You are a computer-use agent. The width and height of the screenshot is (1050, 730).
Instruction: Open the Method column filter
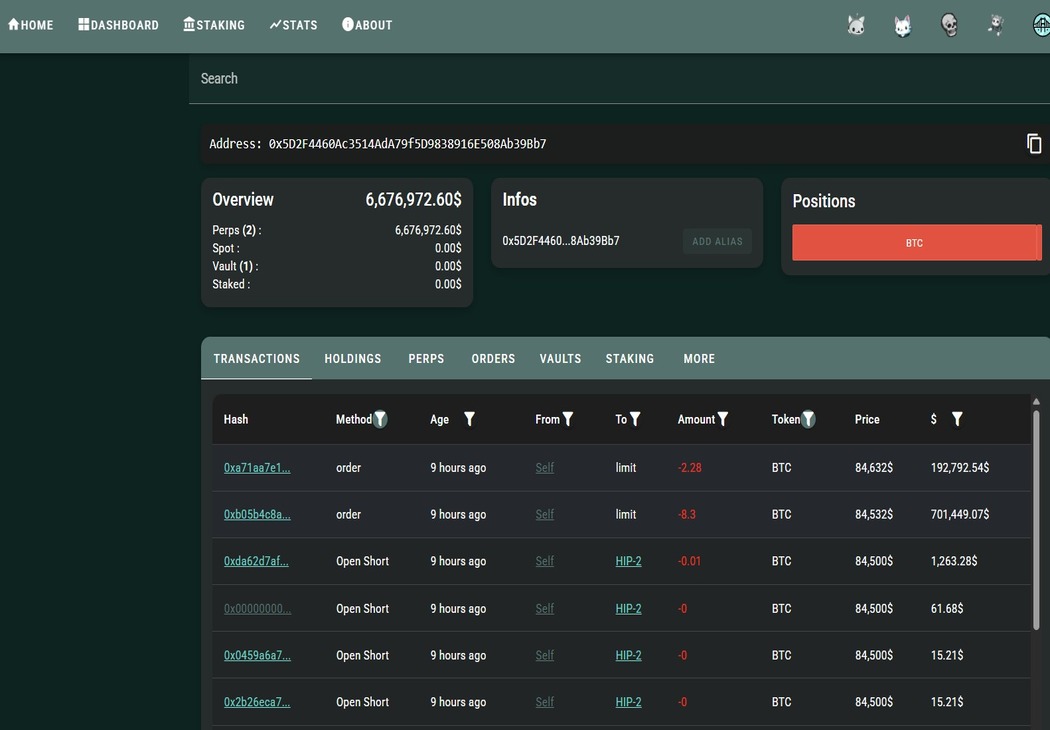click(380, 419)
